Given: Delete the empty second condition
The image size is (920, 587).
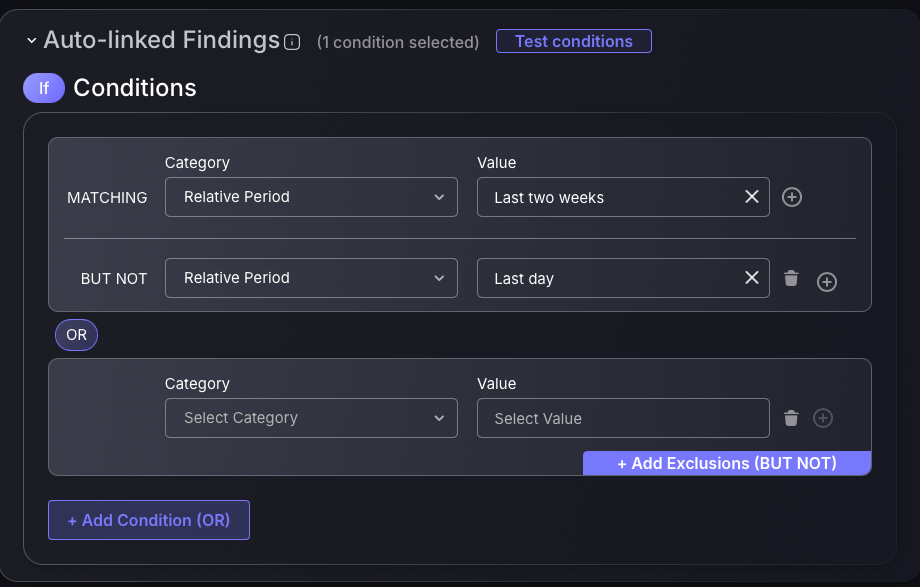Looking at the screenshot, I should point(791,418).
